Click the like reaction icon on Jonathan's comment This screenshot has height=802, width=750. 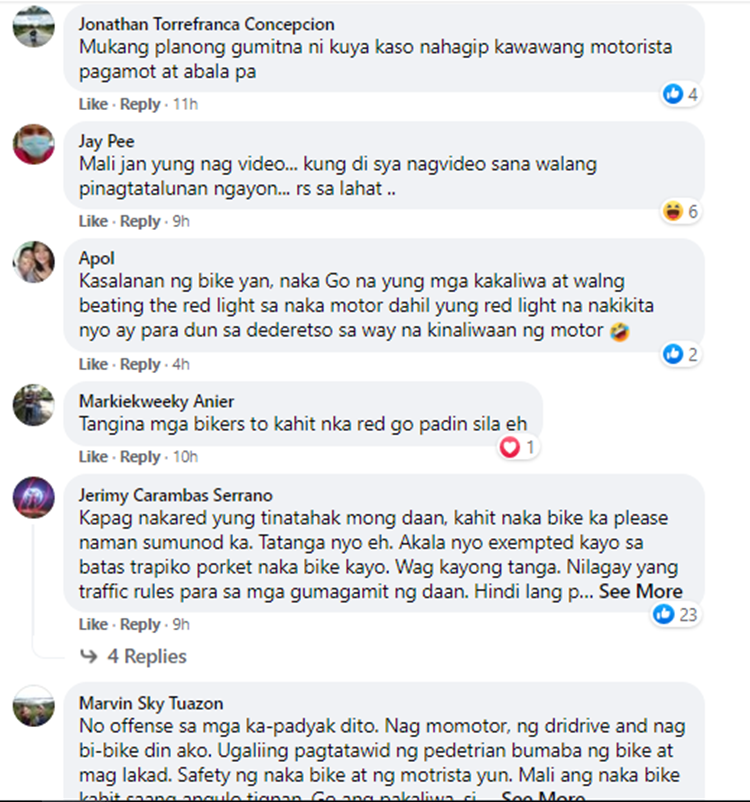coord(673,94)
